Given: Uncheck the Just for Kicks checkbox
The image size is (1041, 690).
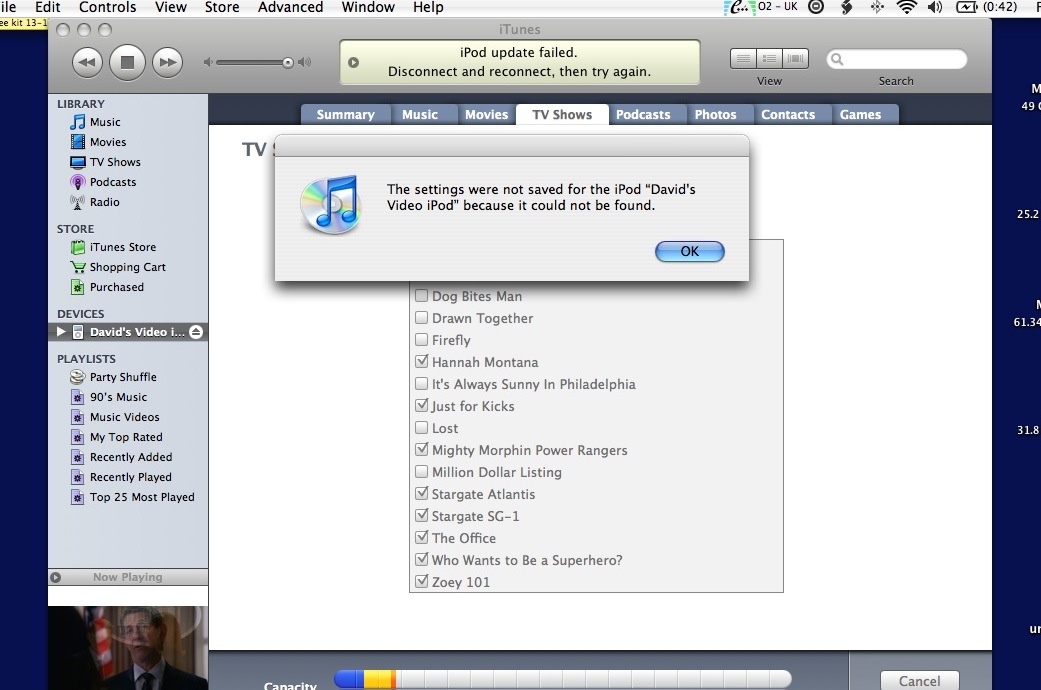Looking at the screenshot, I should pyautogui.click(x=421, y=405).
